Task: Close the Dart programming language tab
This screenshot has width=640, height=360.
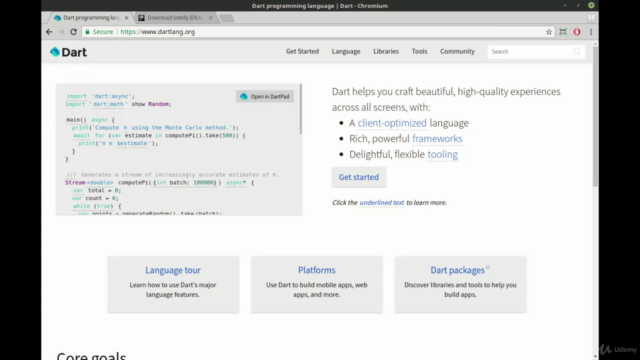Action: pos(127,18)
